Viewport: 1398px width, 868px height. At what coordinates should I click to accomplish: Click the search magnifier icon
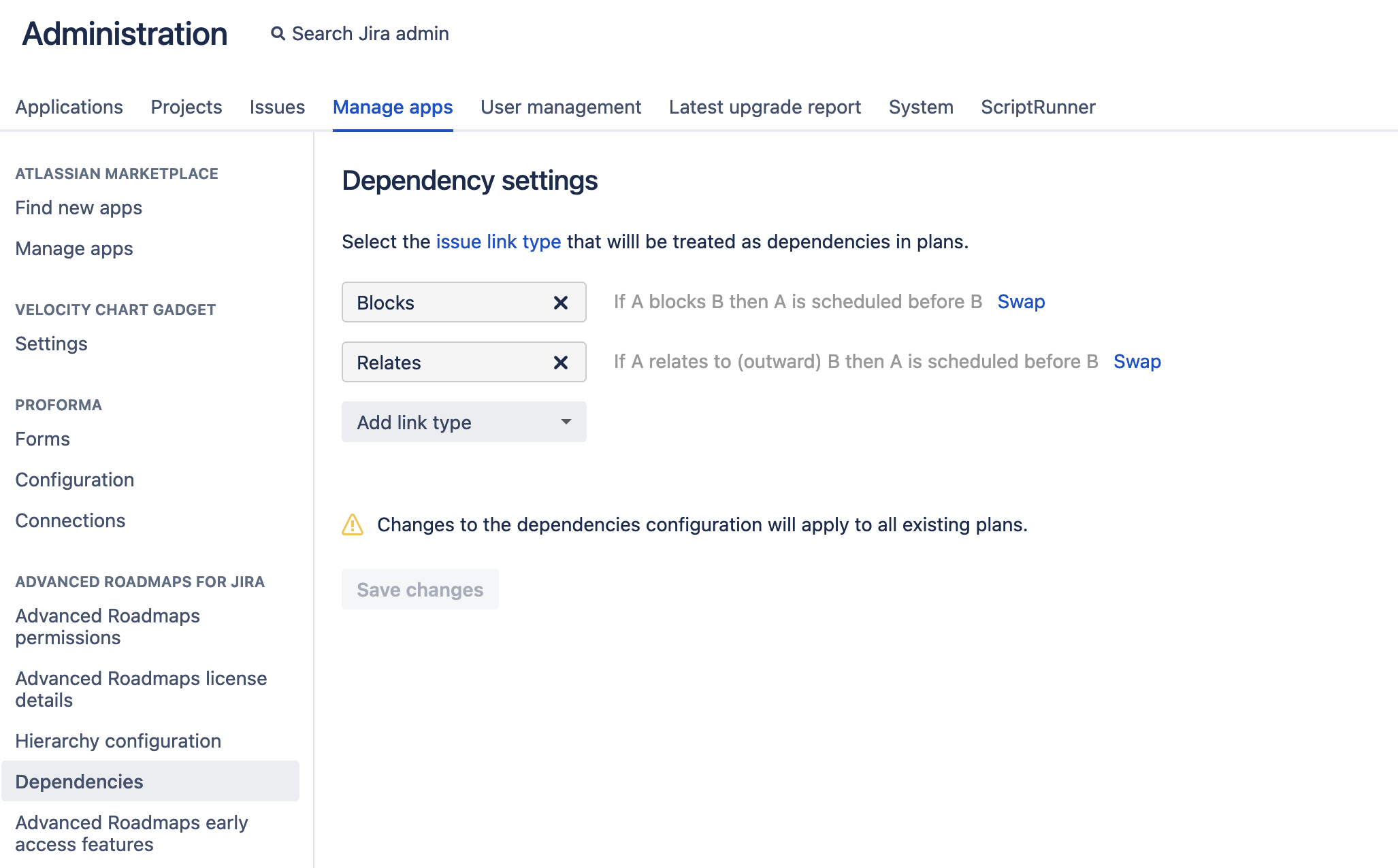point(278,33)
